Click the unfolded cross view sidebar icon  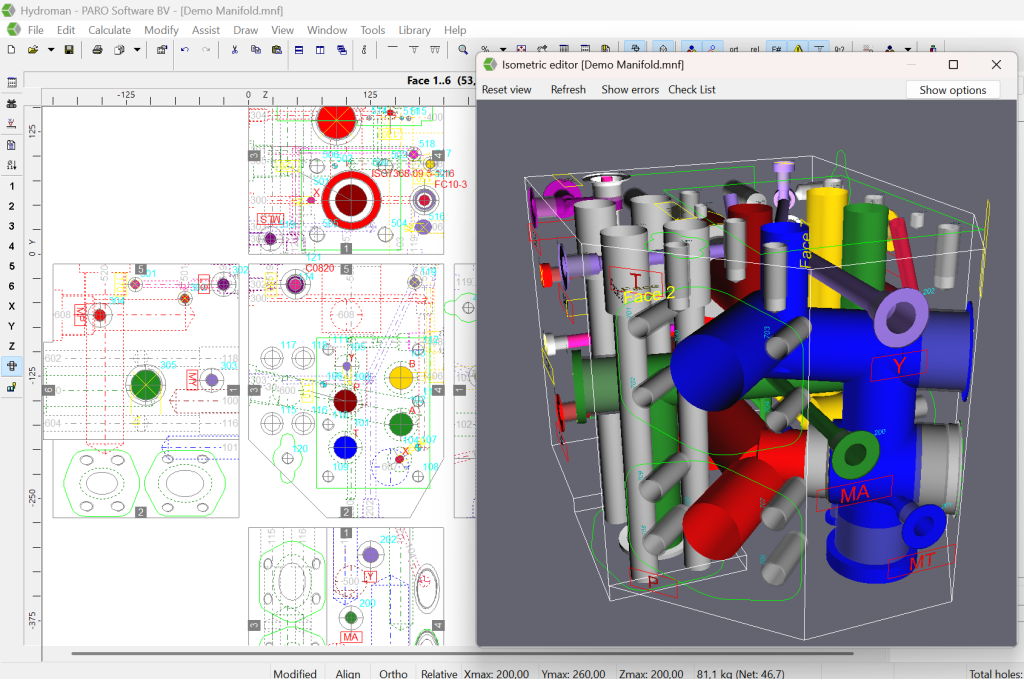pos(11,366)
